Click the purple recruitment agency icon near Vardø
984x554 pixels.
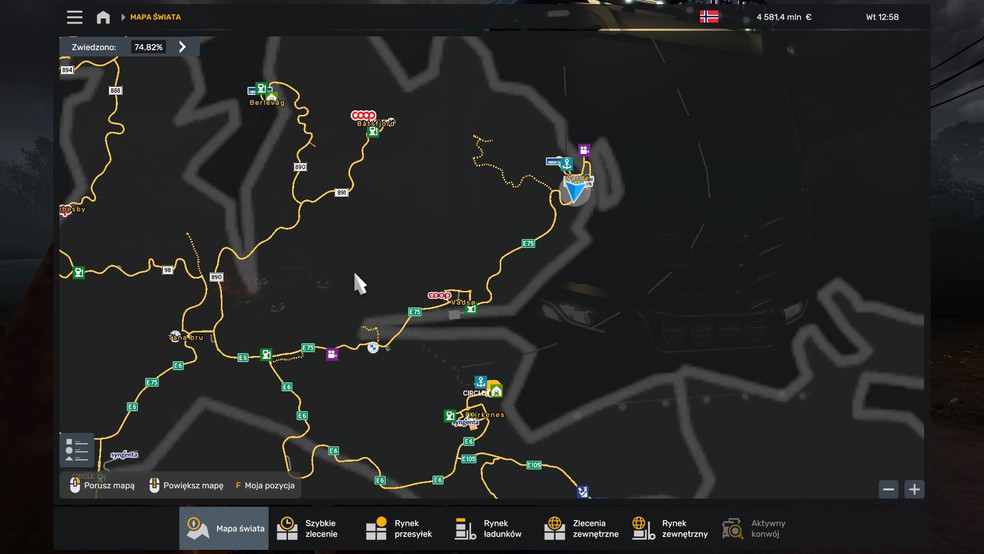(584, 150)
